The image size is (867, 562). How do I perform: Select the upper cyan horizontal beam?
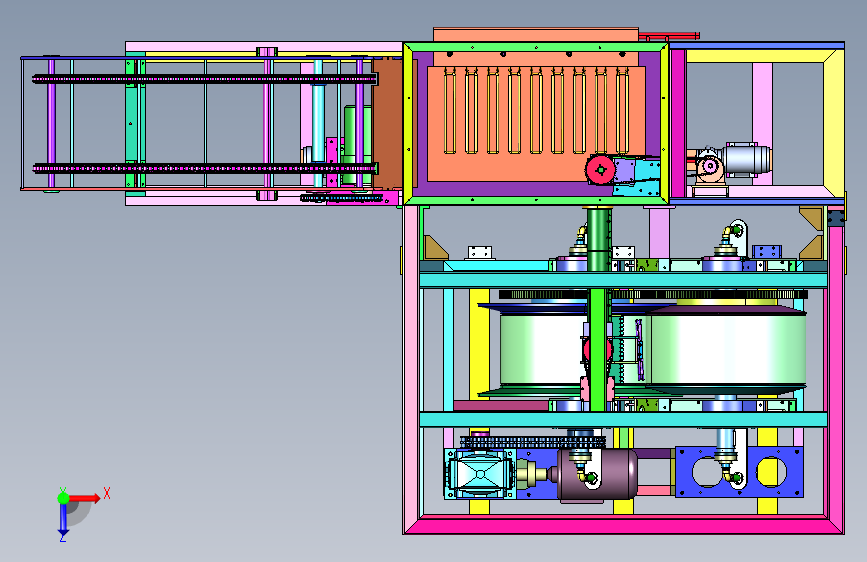623,280
